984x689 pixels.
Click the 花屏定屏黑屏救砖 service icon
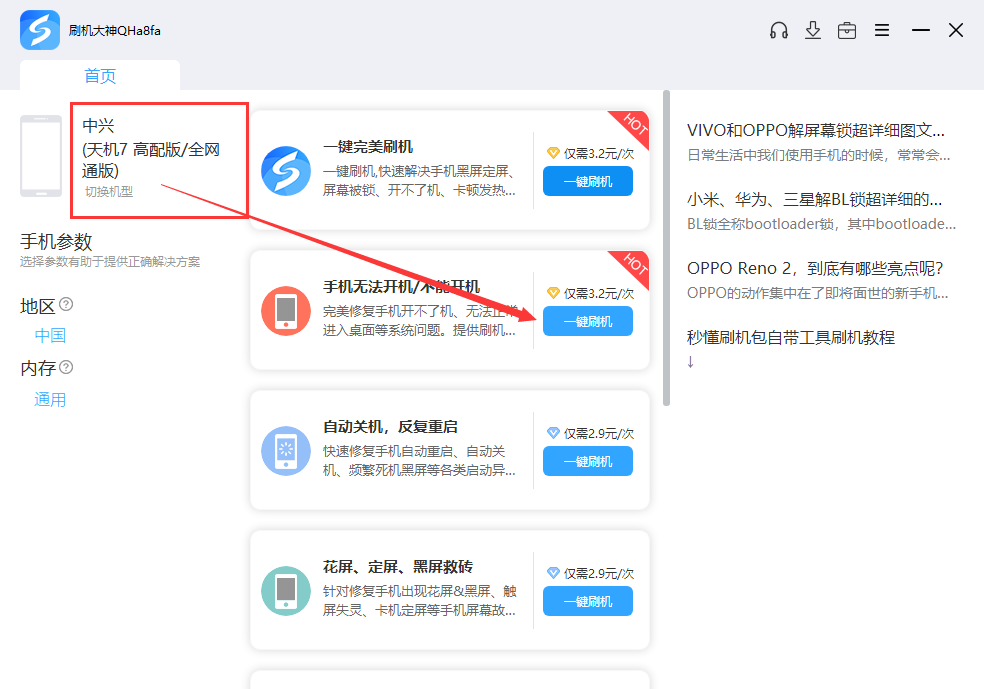pyautogui.click(x=287, y=590)
